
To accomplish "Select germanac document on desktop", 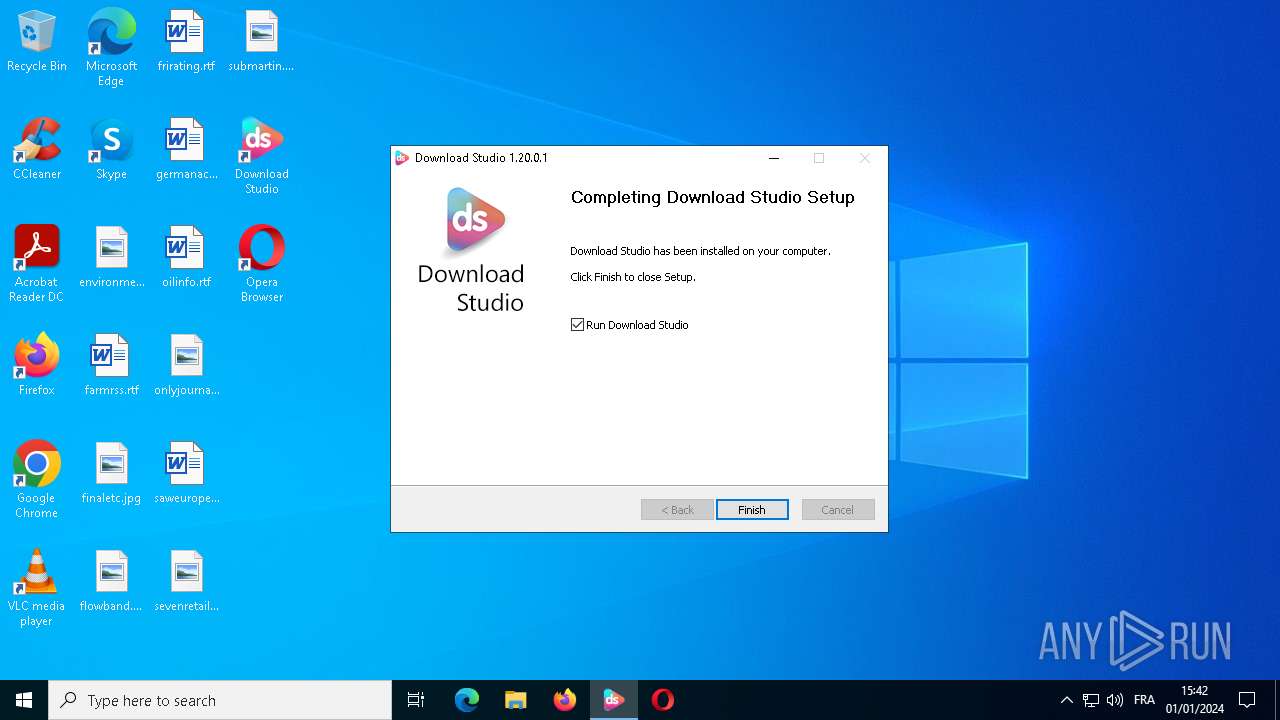I will [186, 150].
